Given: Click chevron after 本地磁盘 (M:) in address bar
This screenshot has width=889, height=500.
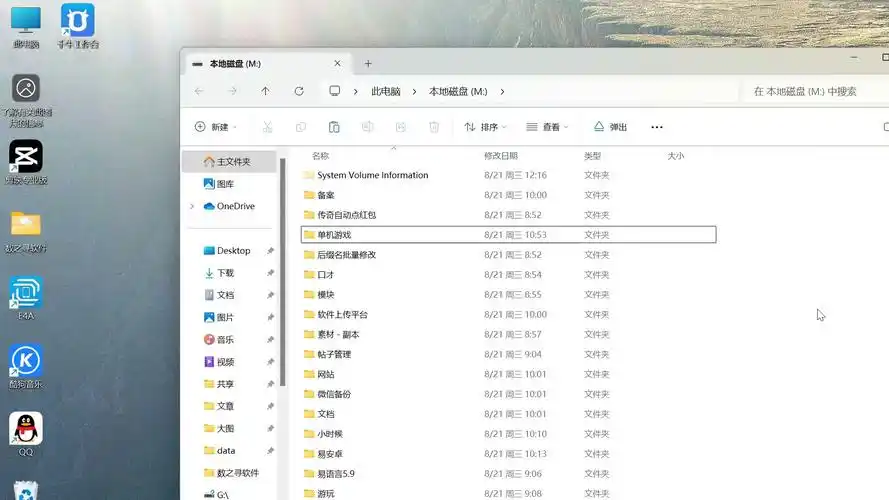Looking at the screenshot, I should (502, 92).
